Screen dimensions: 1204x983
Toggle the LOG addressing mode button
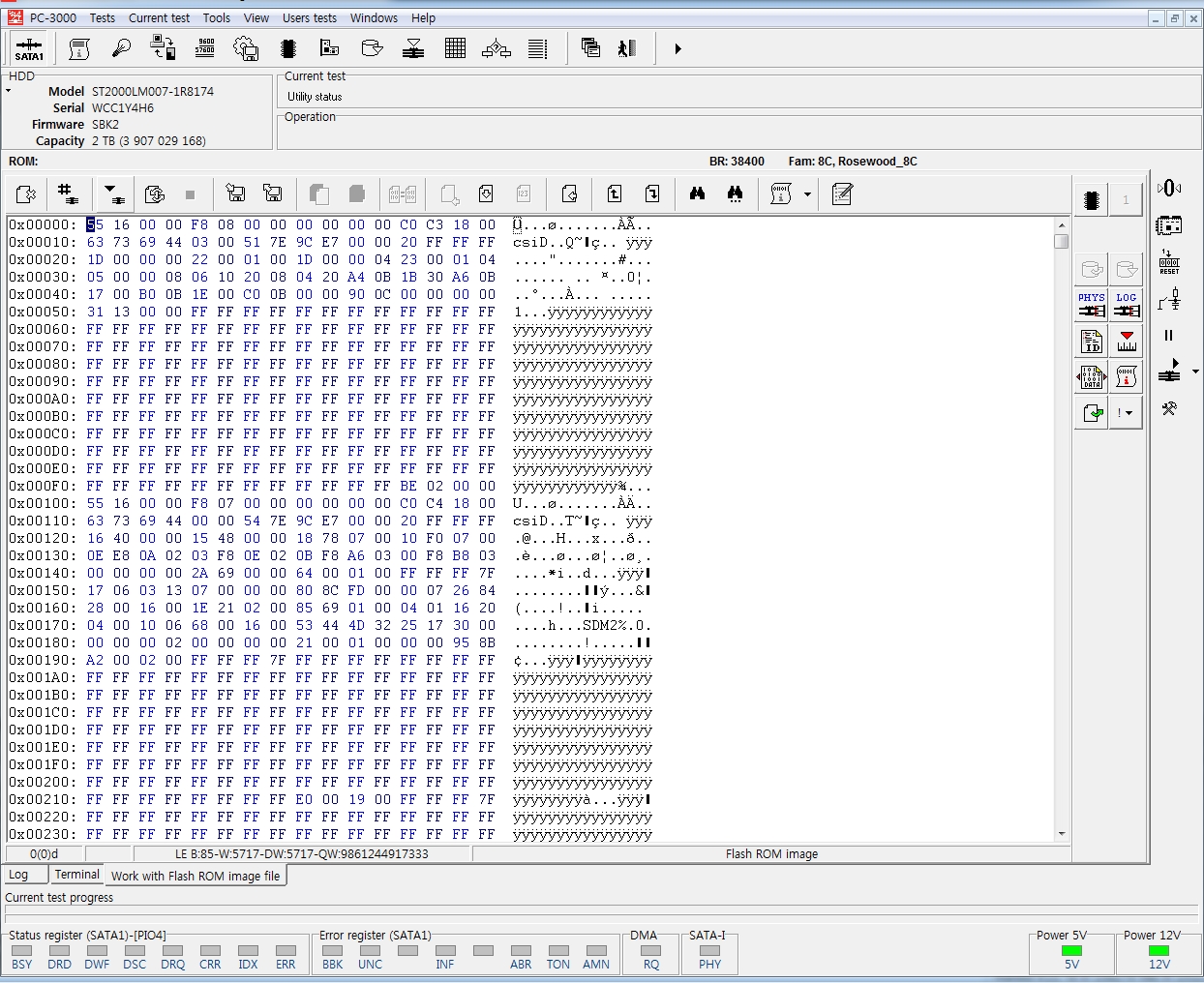[1126, 305]
